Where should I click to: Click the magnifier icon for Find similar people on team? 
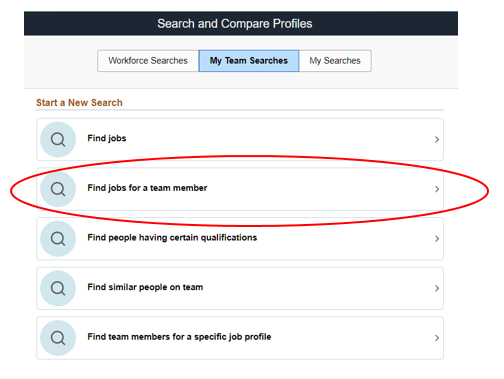(58, 288)
